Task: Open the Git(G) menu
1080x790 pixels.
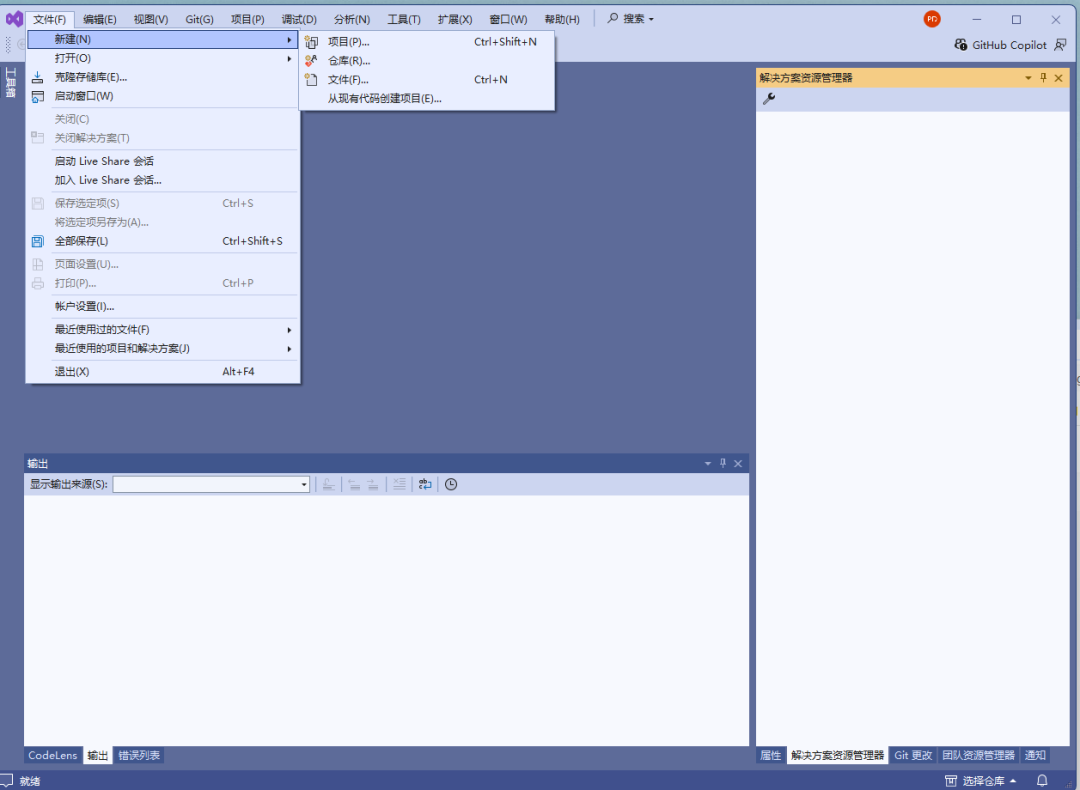Action: click(200, 19)
